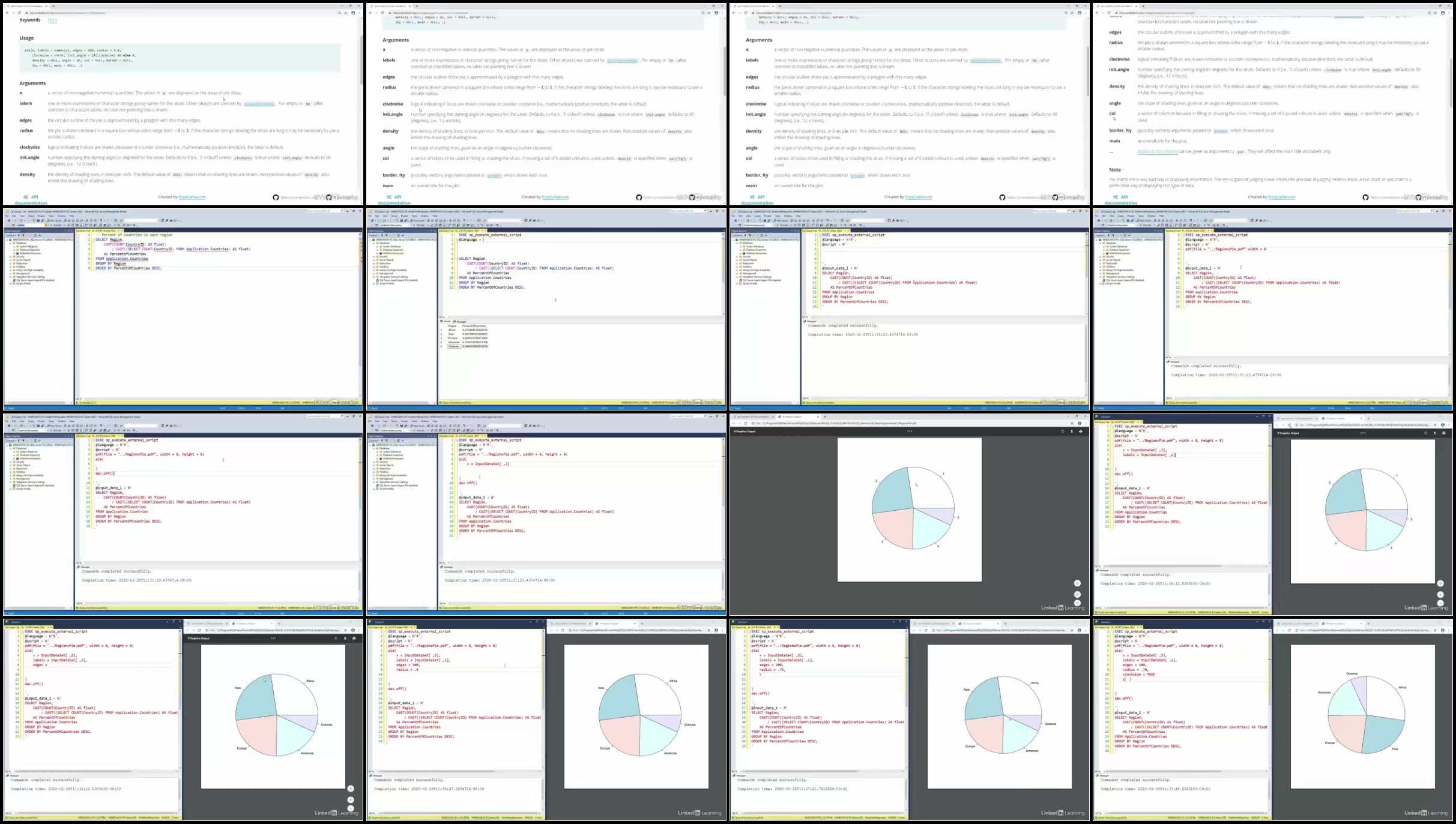Bookmark page with star icon in Keywords frame
This screenshot has width=1456, height=824.
[x=346, y=13]
